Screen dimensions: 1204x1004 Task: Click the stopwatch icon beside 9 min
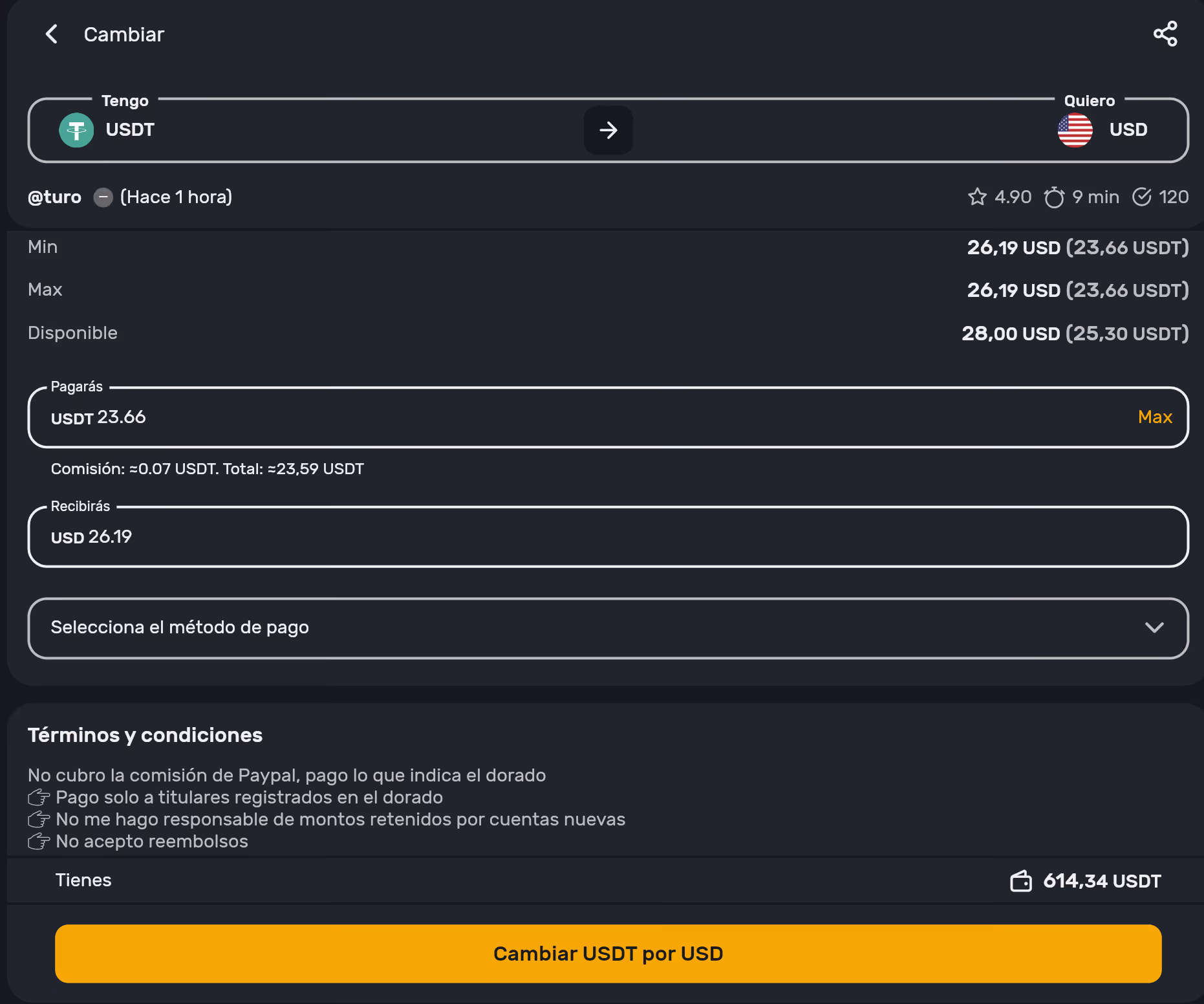tap(1054, 197)
